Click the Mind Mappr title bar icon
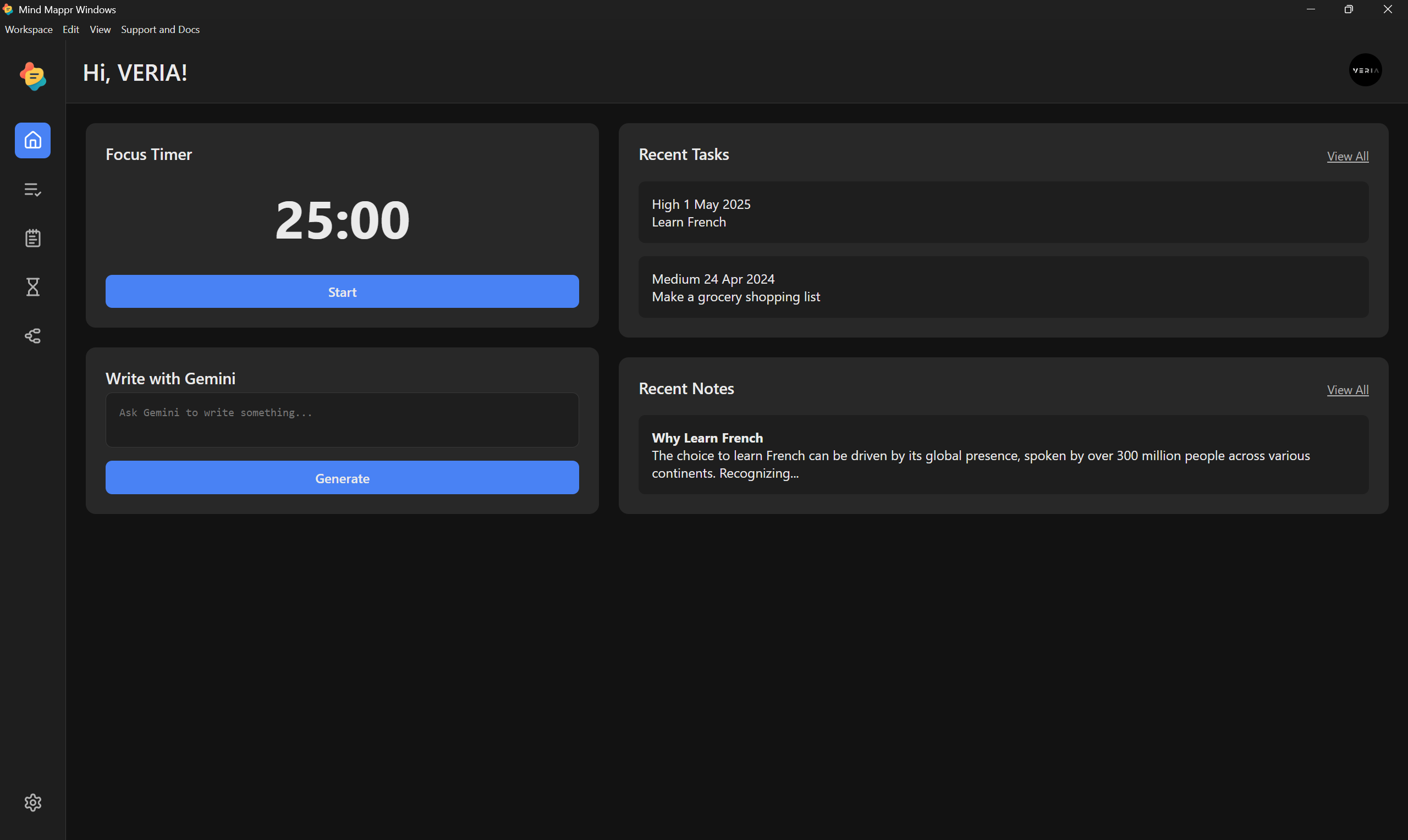Viewport: 1408px width, 840px height. pyautogui.click(x=8, y=9)
